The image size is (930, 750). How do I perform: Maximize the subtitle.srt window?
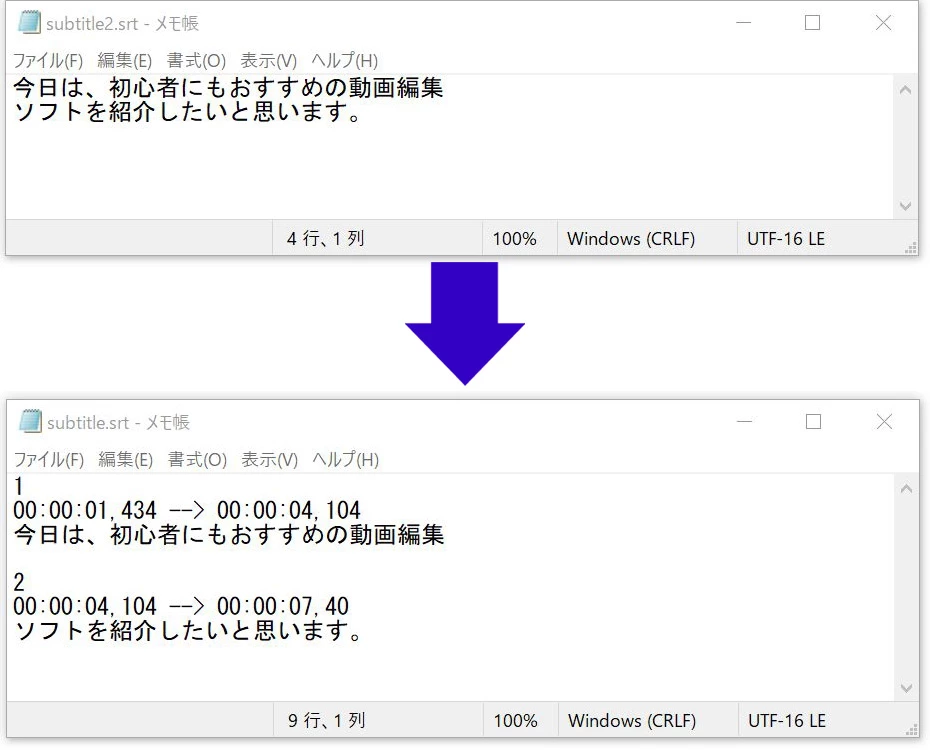(814, 422)
